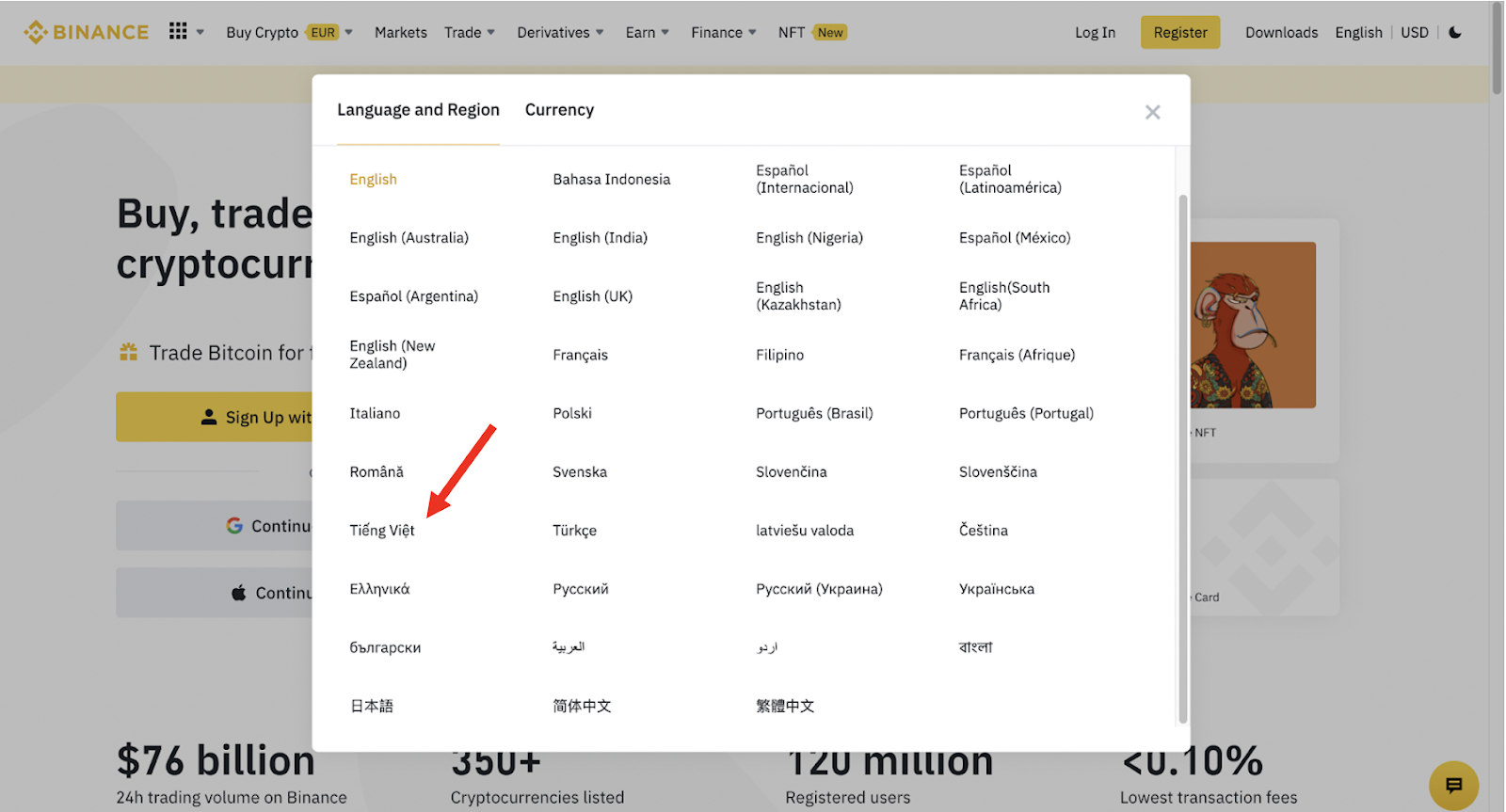Screen dimensions: 1506x812
Task: Select Türkçe language
Action: click(575, 531)
